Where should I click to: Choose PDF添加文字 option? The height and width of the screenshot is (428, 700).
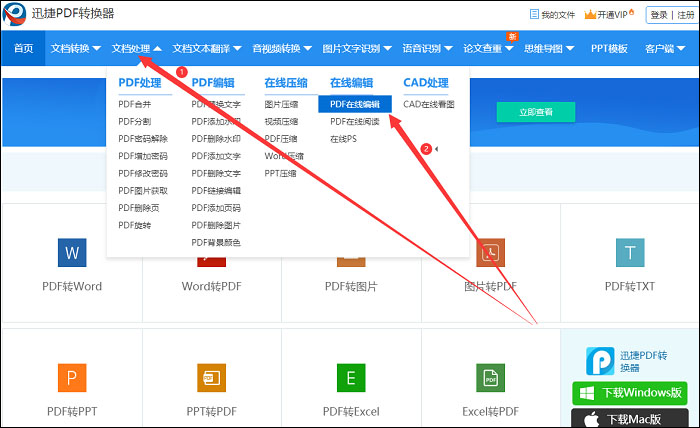coord(216,156)
